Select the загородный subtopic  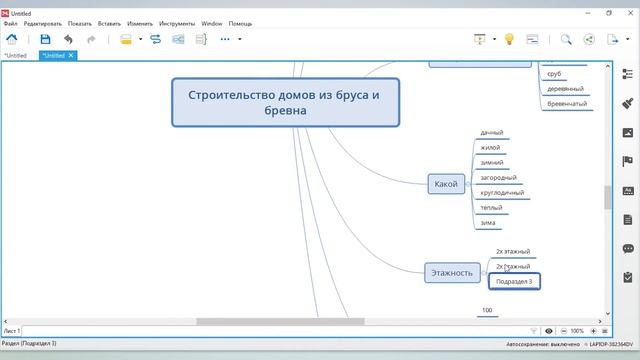498,178
